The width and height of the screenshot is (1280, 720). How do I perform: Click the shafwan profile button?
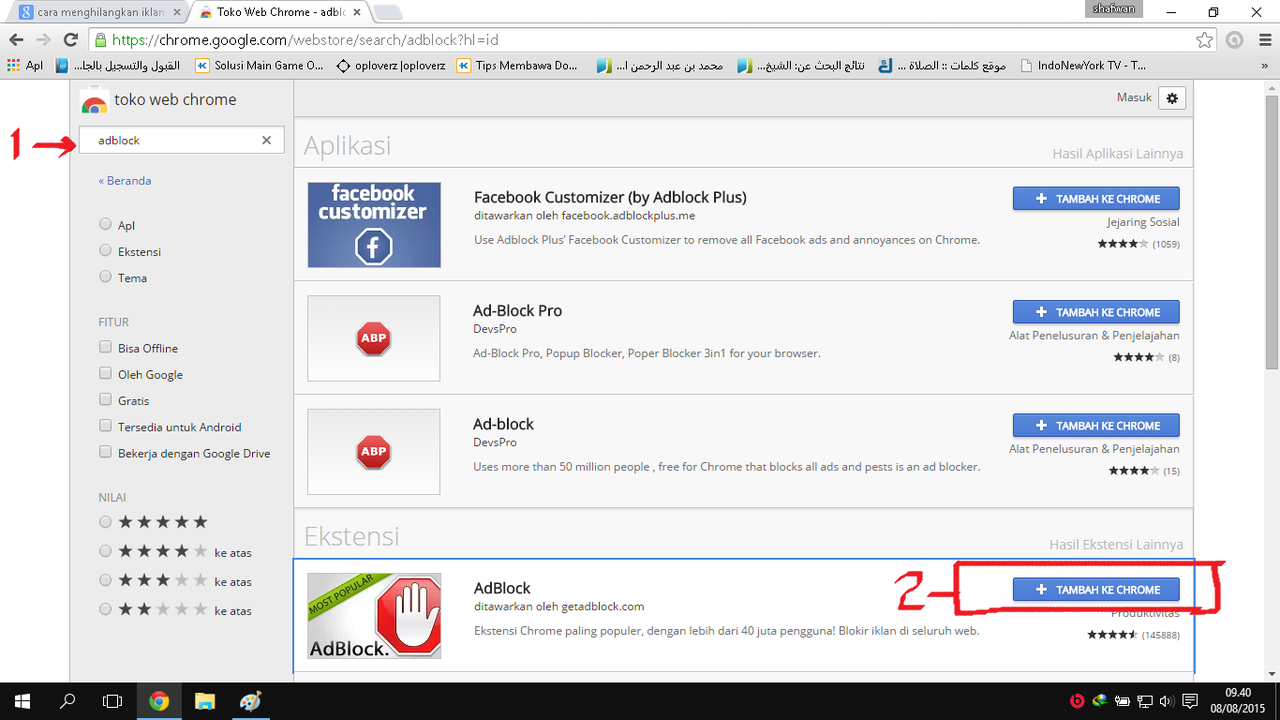click(x=1112, y=9)
